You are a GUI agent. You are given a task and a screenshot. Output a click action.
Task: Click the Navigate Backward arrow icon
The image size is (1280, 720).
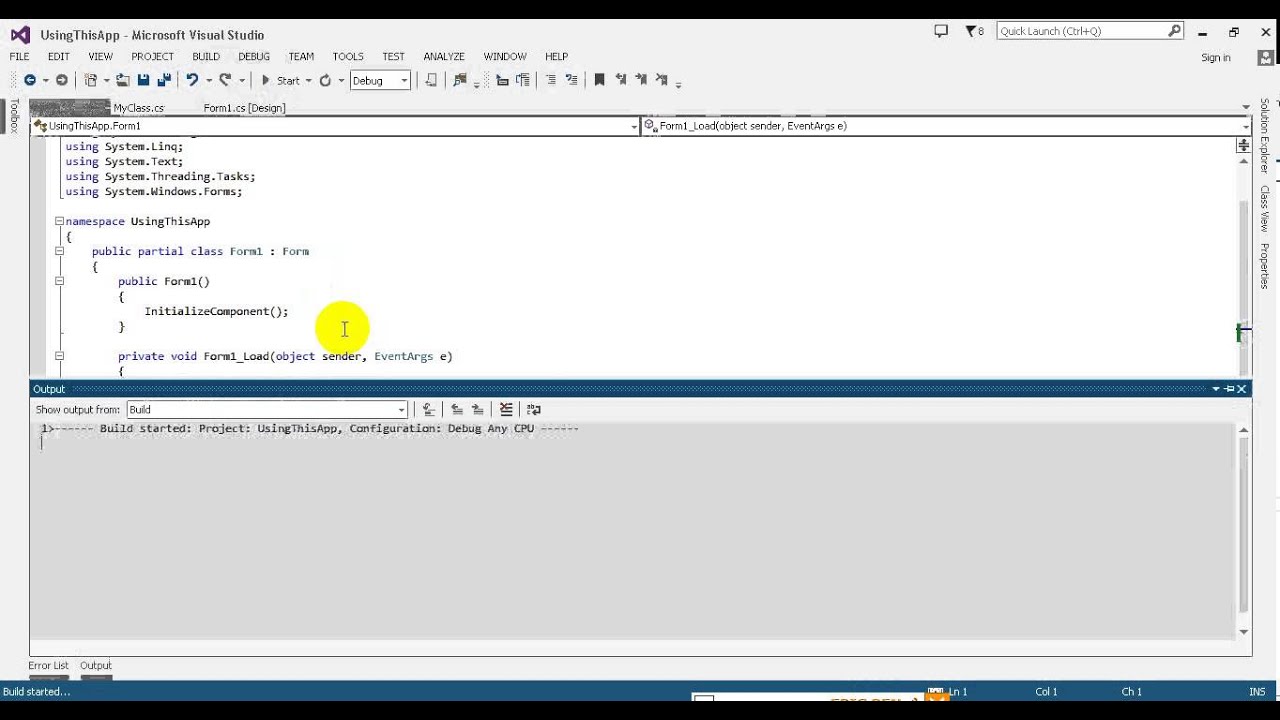tap(30, 80)
